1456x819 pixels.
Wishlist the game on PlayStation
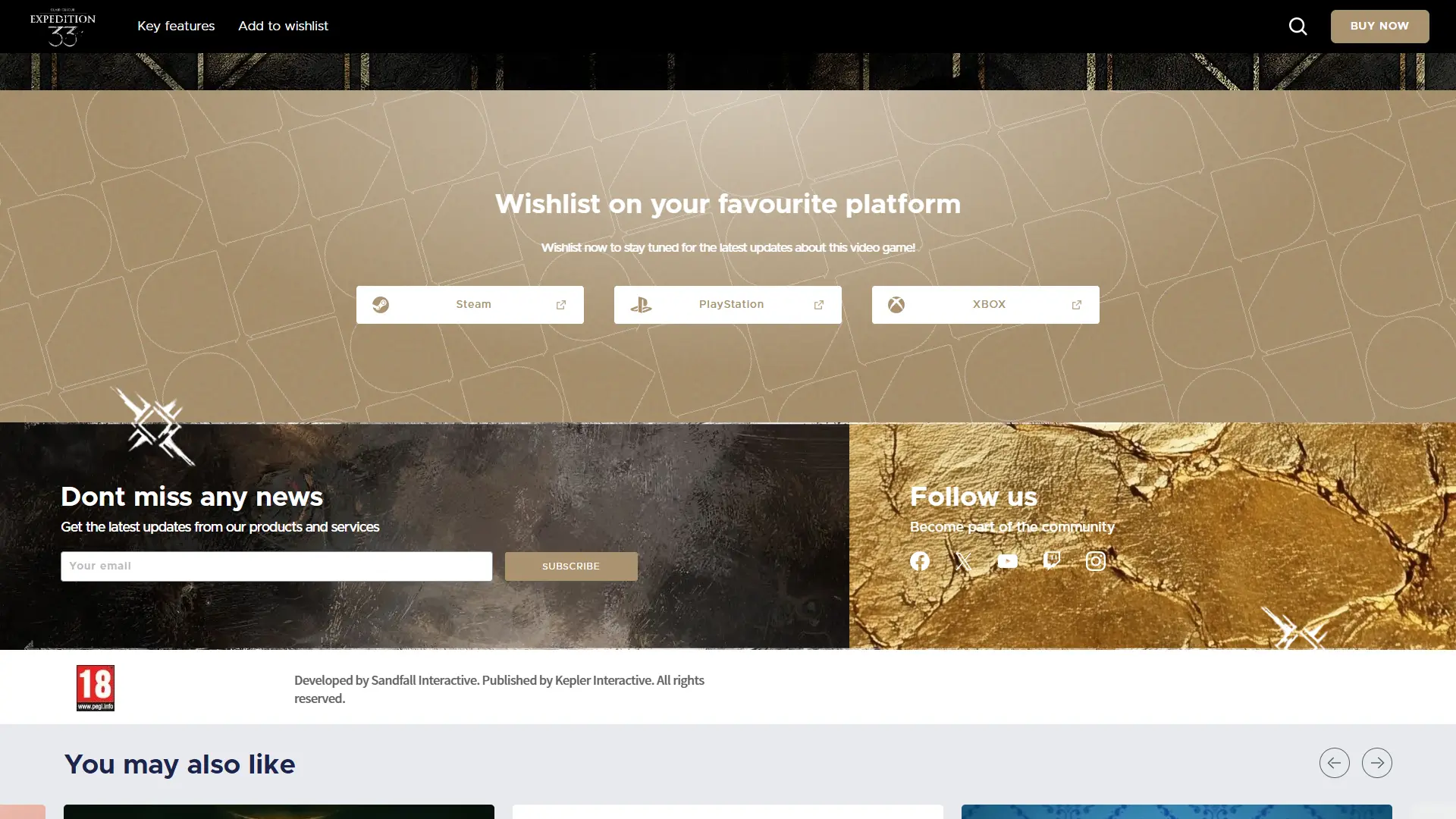(x=728, y=305)
